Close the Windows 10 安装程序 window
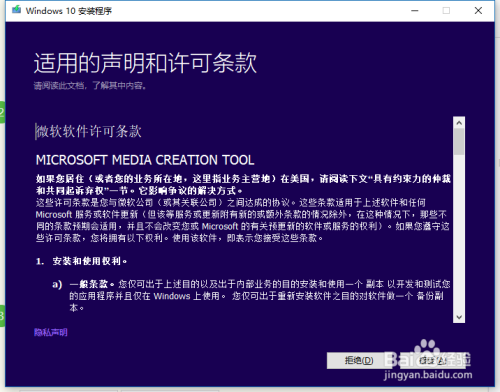This screenshot has width=500, height=392. (x=478, y=11)
